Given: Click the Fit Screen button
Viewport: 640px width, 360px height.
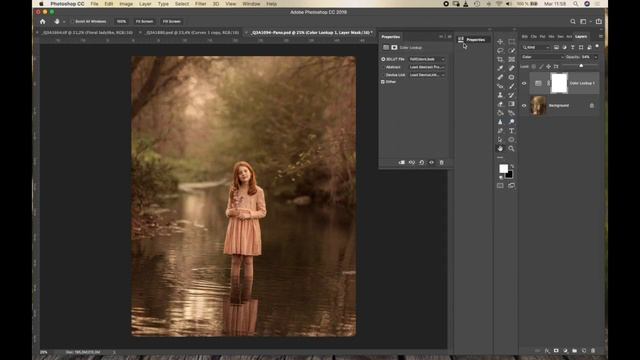Looking at the screenshot, I should pyautogui.click(x=144, y=21).
